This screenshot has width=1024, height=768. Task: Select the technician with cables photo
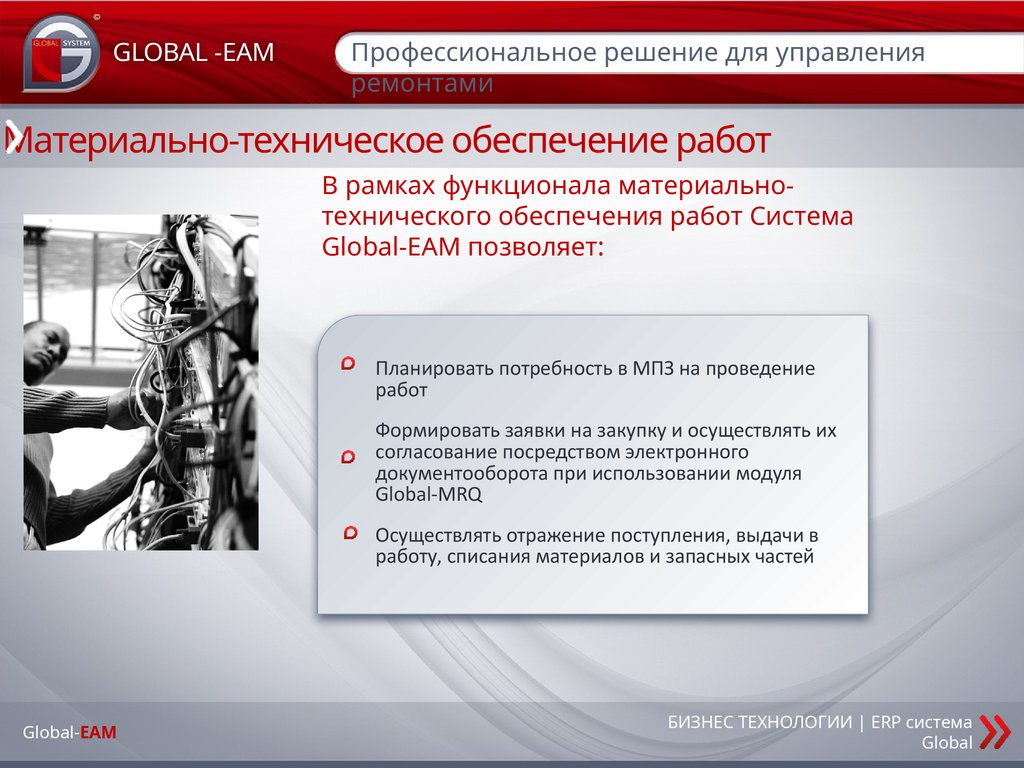pos(141,382)
